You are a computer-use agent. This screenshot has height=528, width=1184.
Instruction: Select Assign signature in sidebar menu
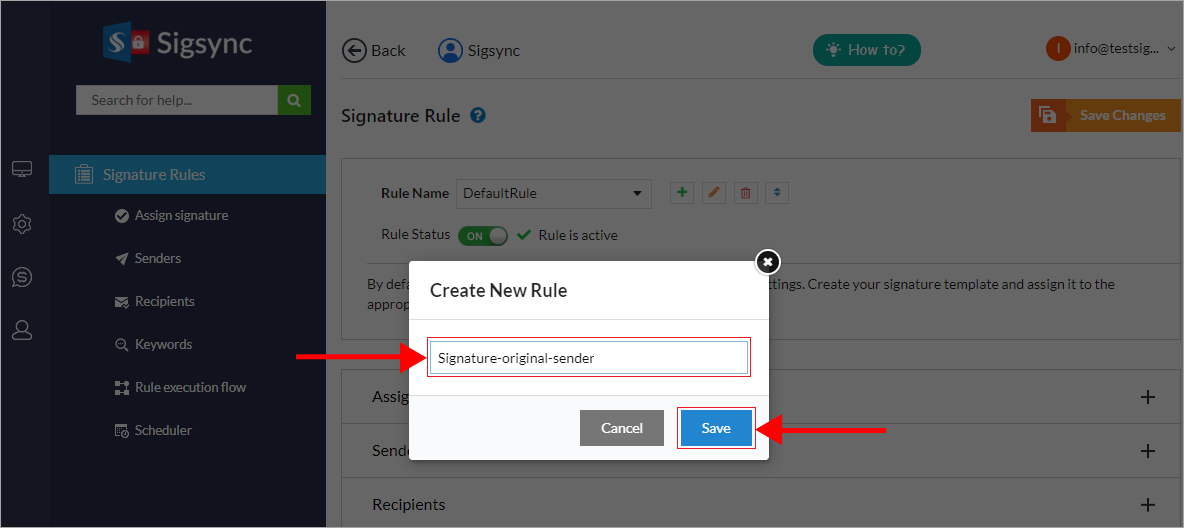(180, 215)
